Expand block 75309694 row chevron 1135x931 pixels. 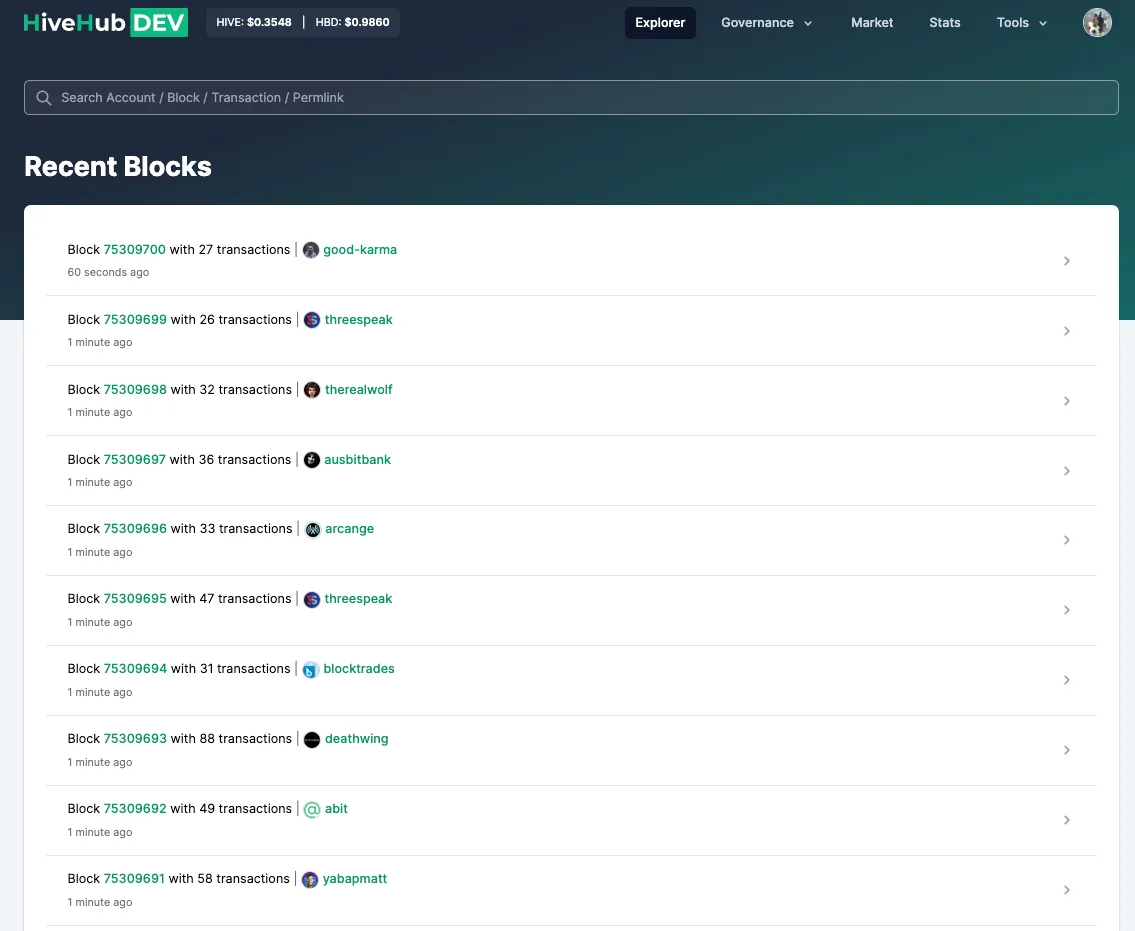pyautogui.click(x=1066, y=680)
